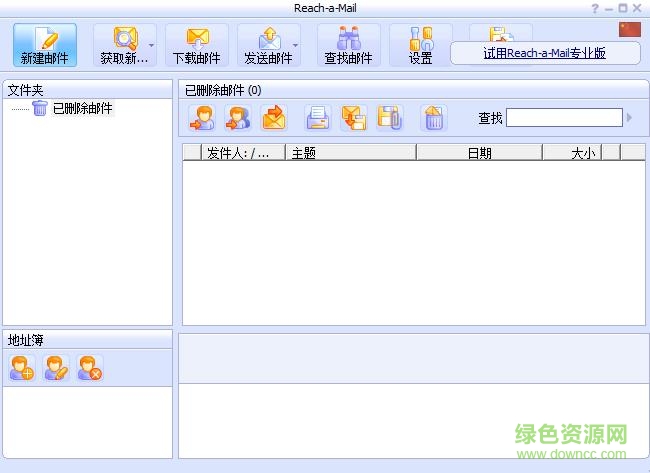
Task: Open 查找邮件 (find mail) binoculars tool
Action: 348,46
